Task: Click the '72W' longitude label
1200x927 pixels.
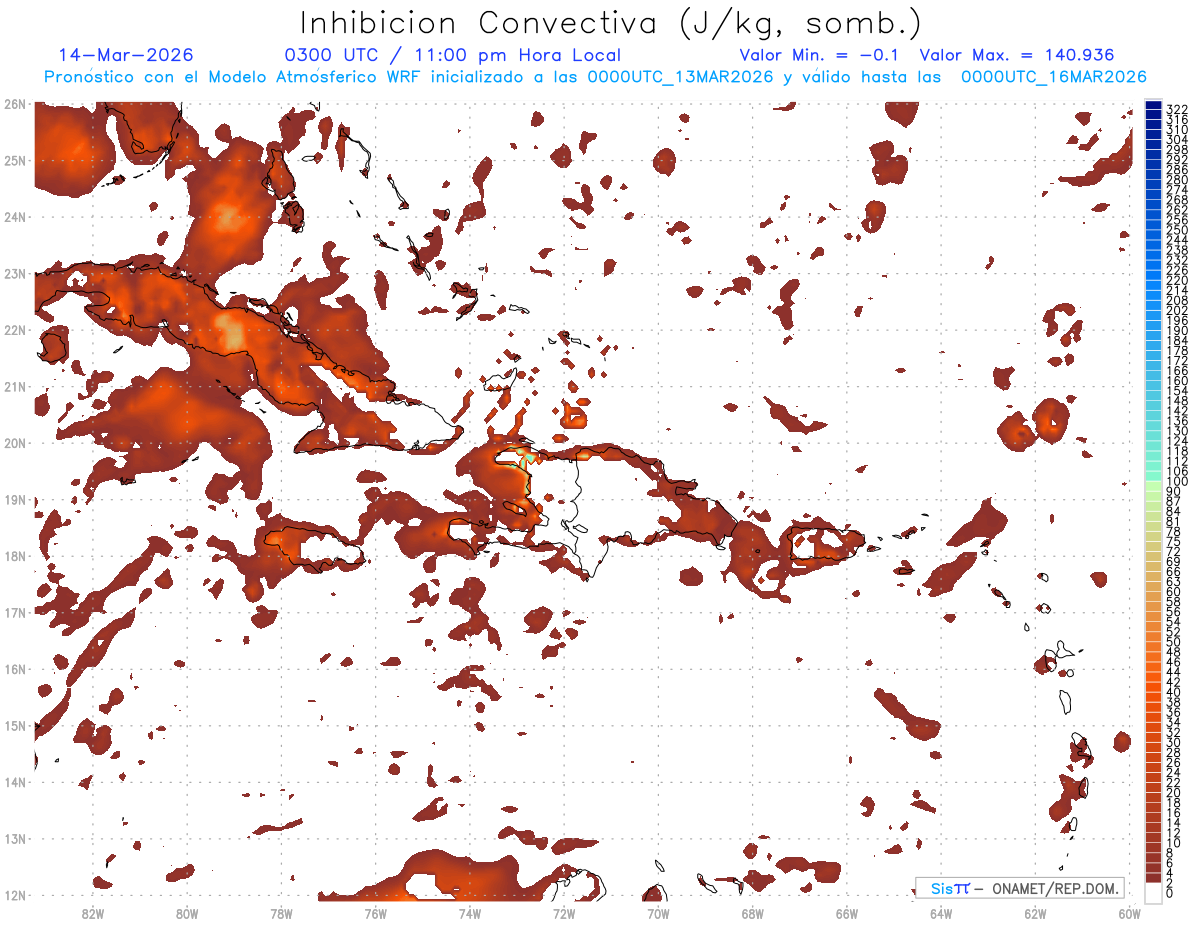Action: [x=564, y=912]
